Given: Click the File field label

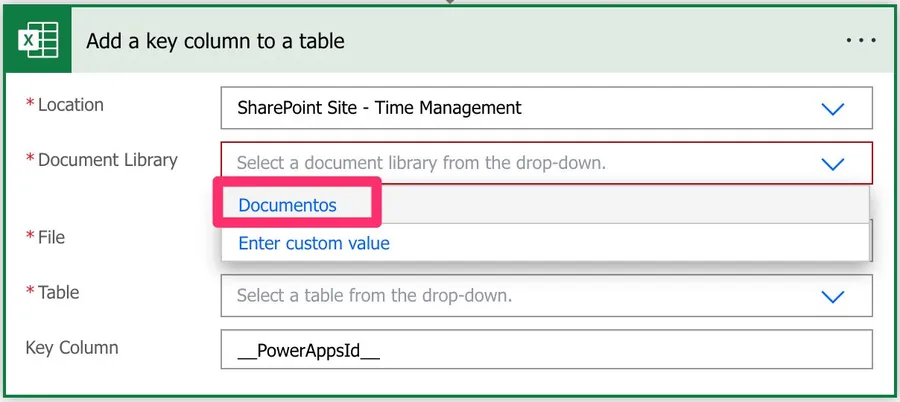Looking at the screenshot, I should point(51,238).
